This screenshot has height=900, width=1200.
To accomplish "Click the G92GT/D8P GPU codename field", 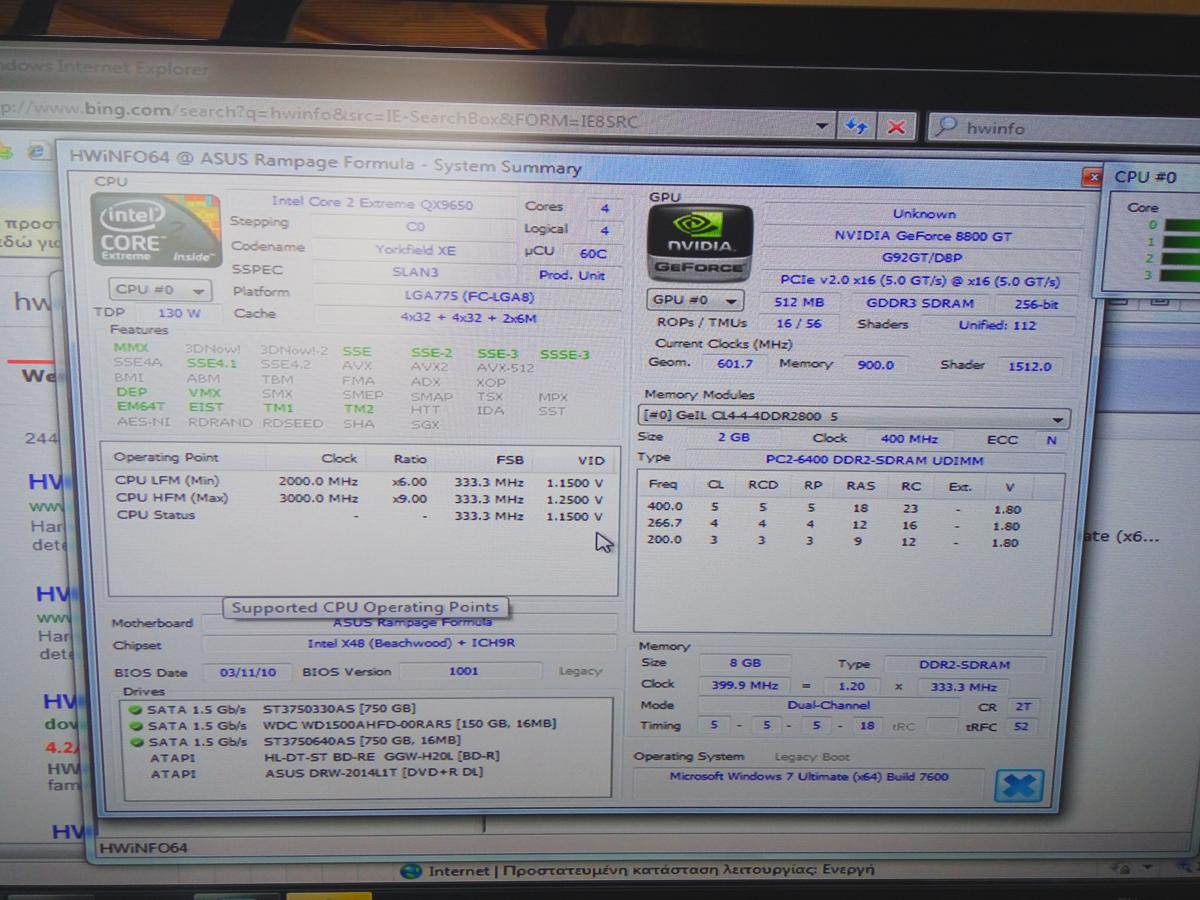I will [923, 258].
